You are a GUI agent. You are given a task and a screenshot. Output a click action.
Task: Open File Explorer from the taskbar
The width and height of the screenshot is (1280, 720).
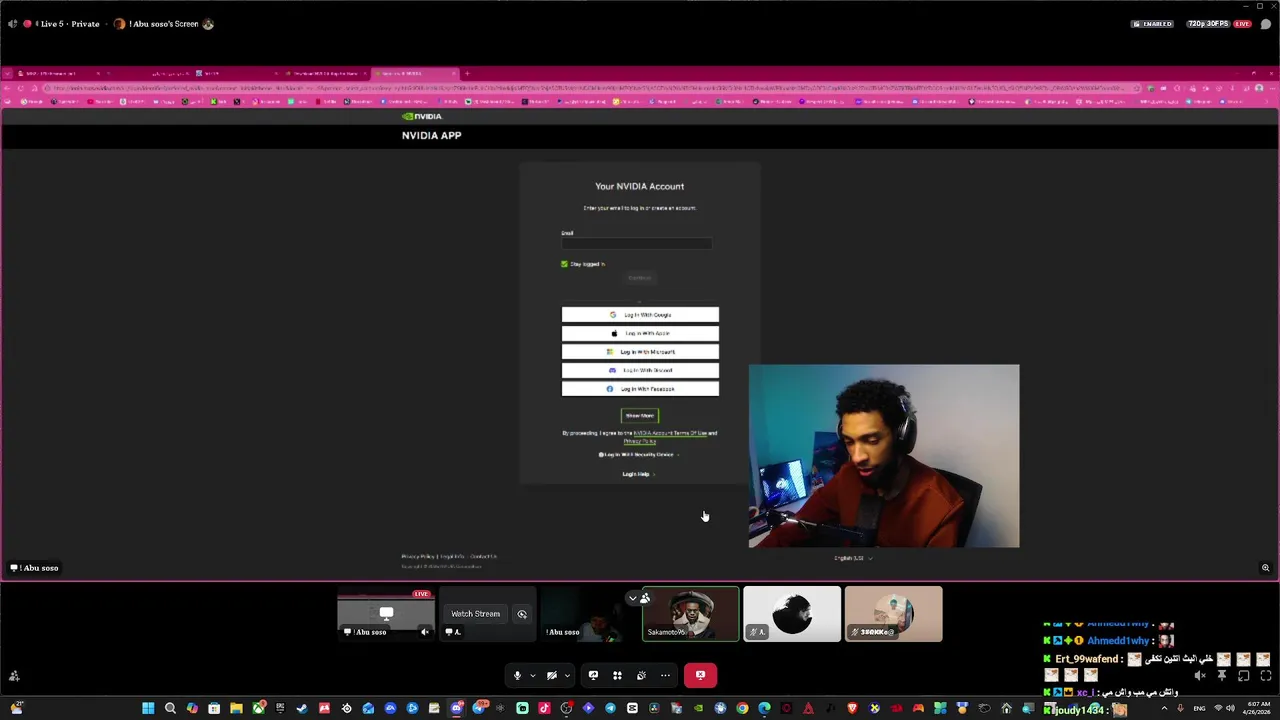pyautogui.click(x=236, y=708)
